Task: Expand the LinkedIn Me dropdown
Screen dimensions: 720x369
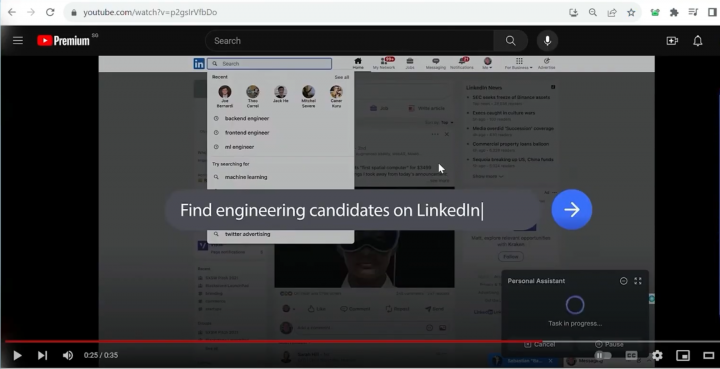Action: point(488,63)
